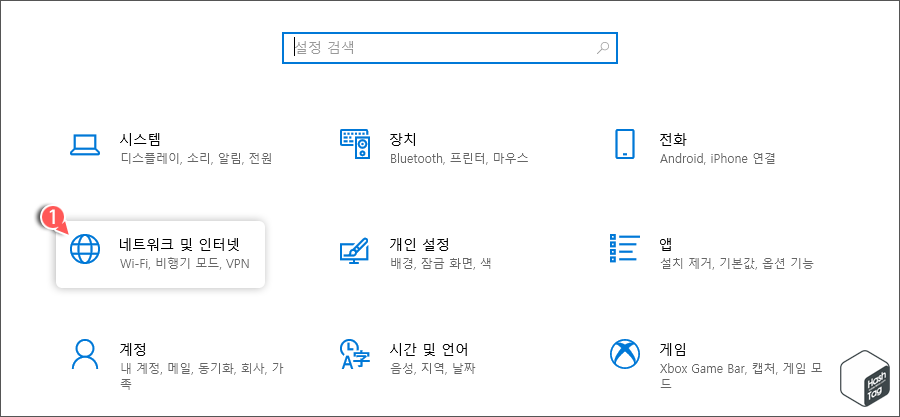
Task: Click the 시간 및 언어 icon
Action: 355,354
